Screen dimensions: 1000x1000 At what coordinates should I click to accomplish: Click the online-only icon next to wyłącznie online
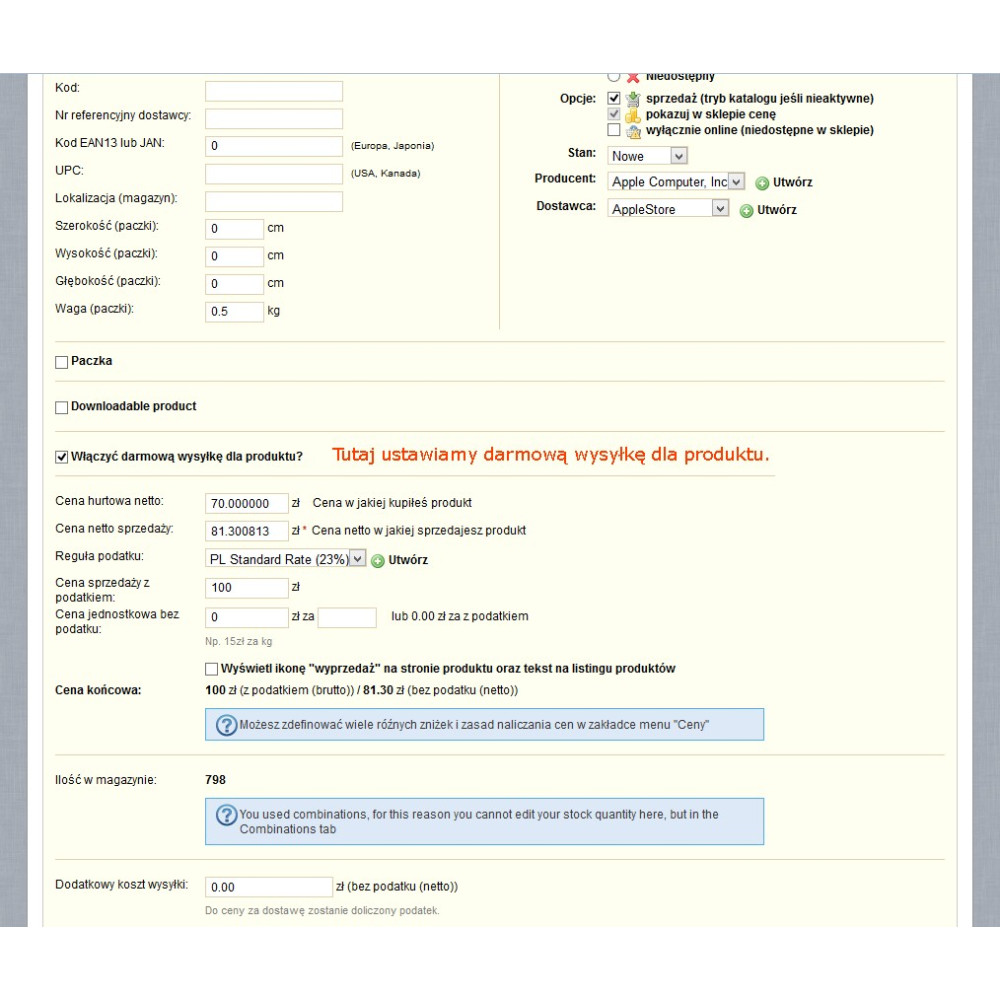pos(633,131)
